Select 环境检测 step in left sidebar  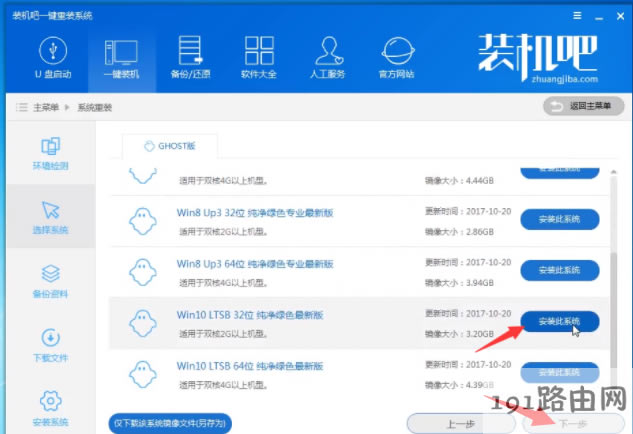click(x=49, y=153)
